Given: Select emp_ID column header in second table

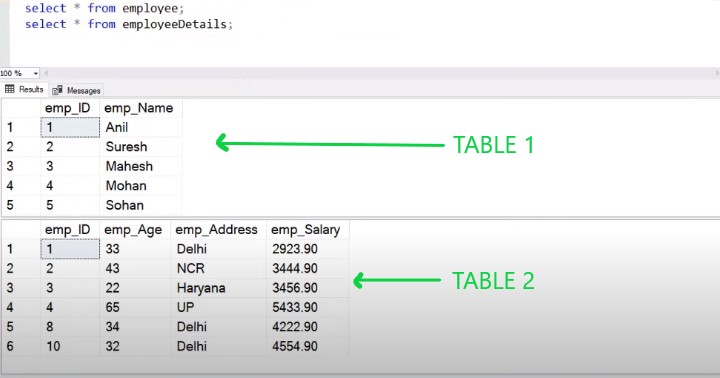Looking at the screenshot, I should pyautogui.click(x=70, y=230).
